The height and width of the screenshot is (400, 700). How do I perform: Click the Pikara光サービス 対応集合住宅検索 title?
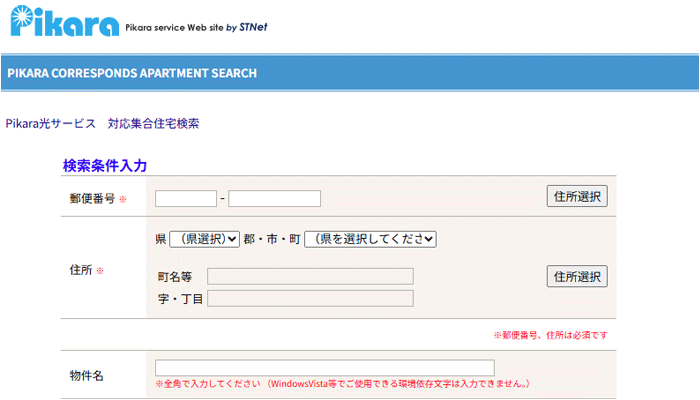tap(102, 123)
